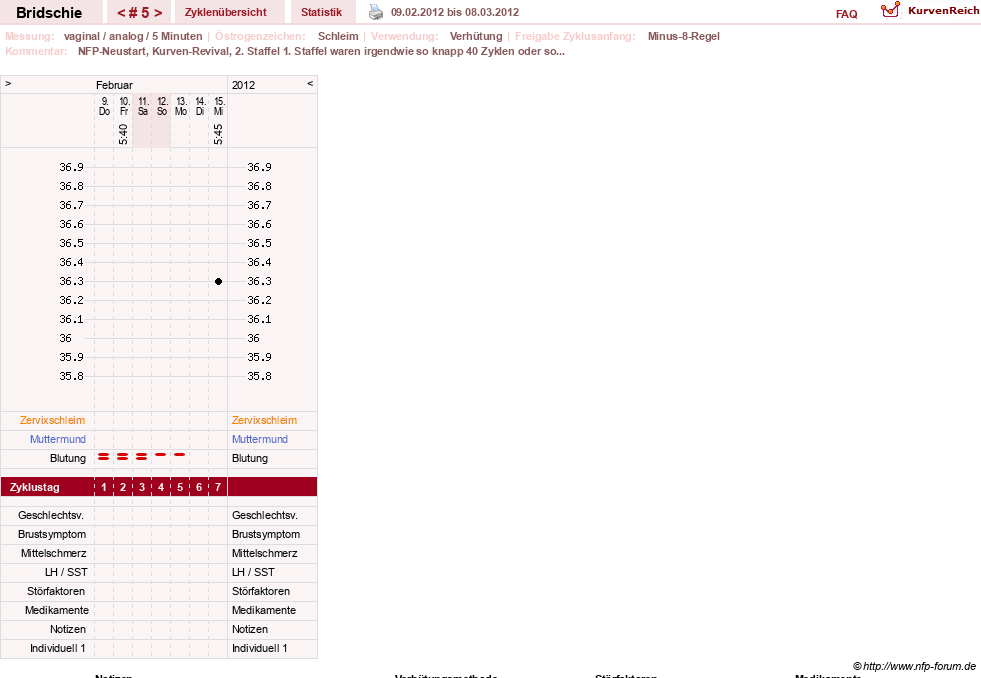Image resolution: width=981 pixels, height=678 pixels.
Task: Click the right Zervixschleim label
Action: [264, 420]
